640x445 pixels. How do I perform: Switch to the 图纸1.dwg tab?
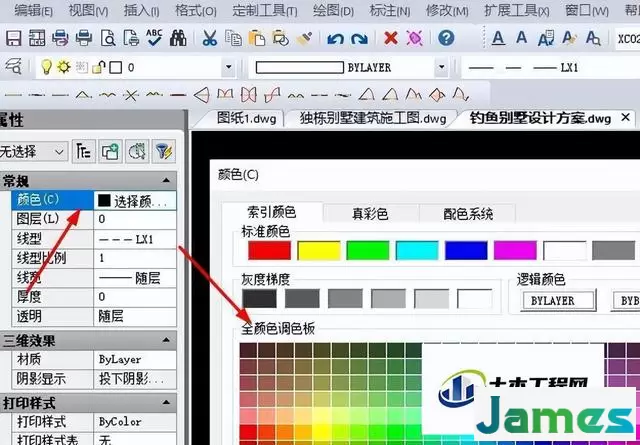246,118
